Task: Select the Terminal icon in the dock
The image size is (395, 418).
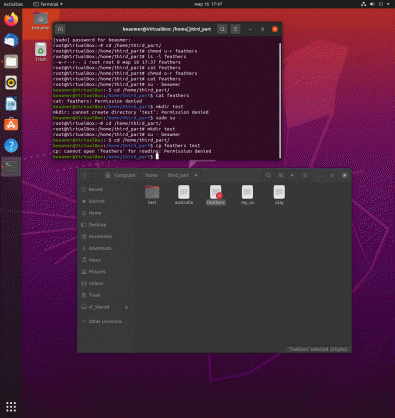Action: coord(11,167)
